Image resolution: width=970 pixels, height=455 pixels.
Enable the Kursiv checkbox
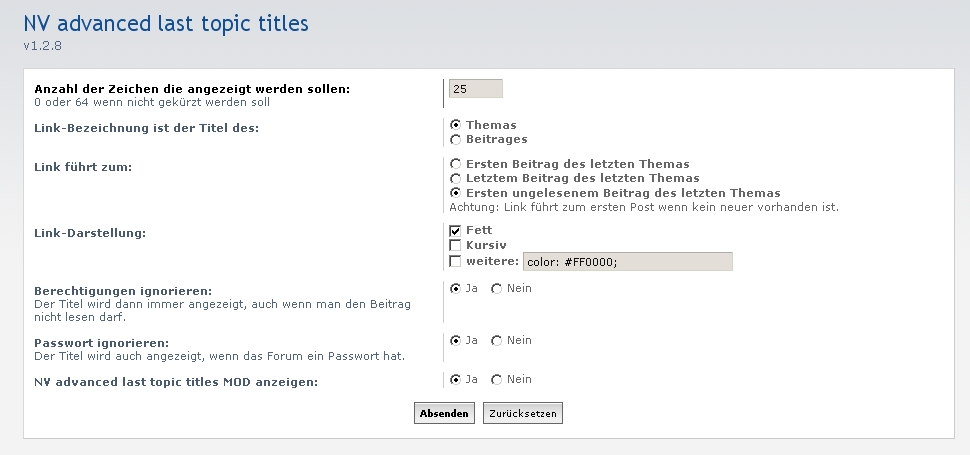point(455,245)
